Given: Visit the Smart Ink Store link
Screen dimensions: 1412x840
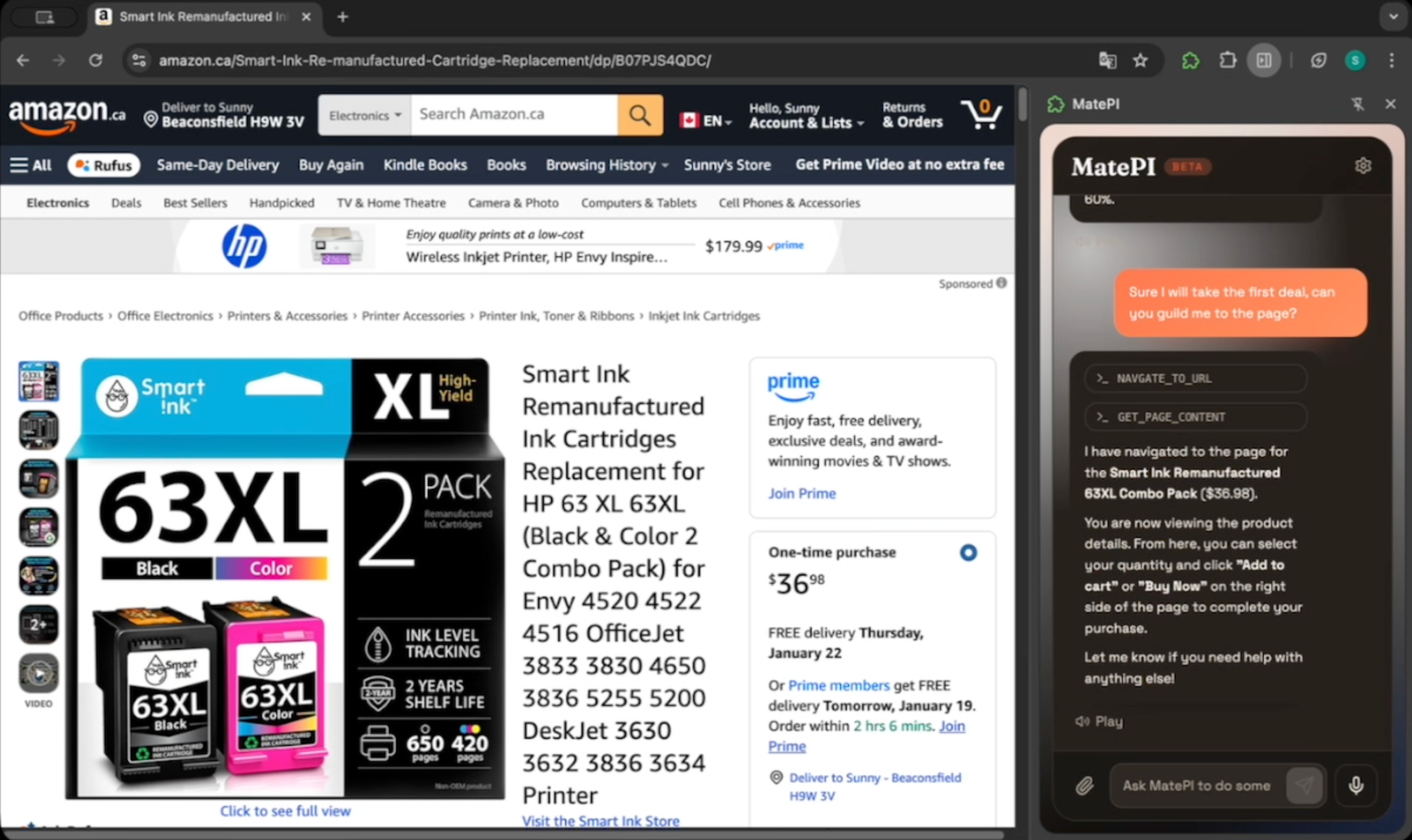Looking at the screenshot, I should click(600, 821).
